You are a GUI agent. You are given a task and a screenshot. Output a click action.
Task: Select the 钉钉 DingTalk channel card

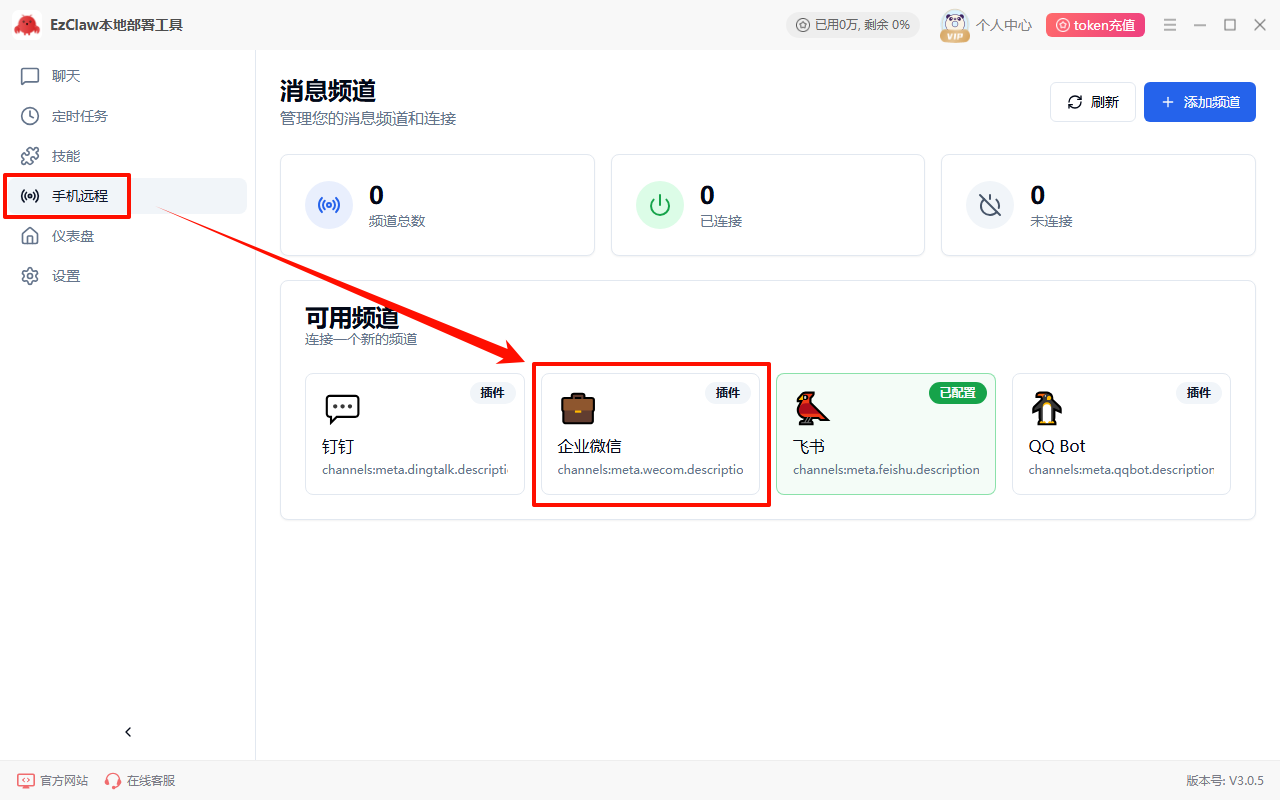[414, 434]
